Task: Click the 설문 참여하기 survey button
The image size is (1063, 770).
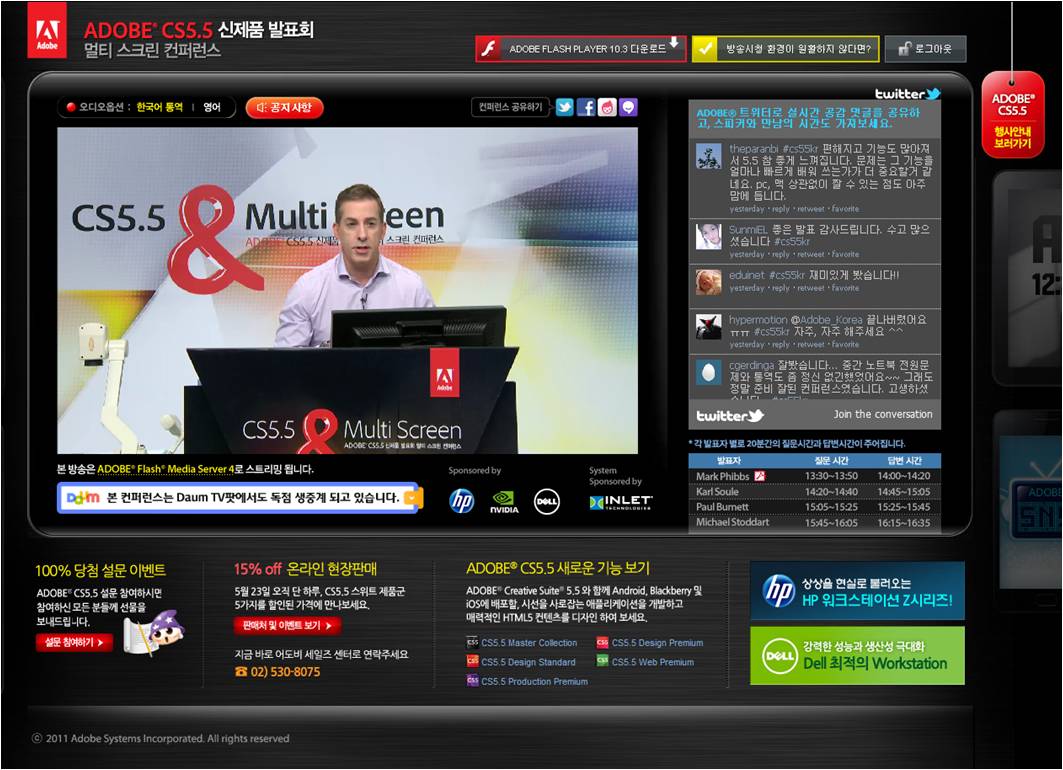Action: pyautogui.click(x=75, y=643)
